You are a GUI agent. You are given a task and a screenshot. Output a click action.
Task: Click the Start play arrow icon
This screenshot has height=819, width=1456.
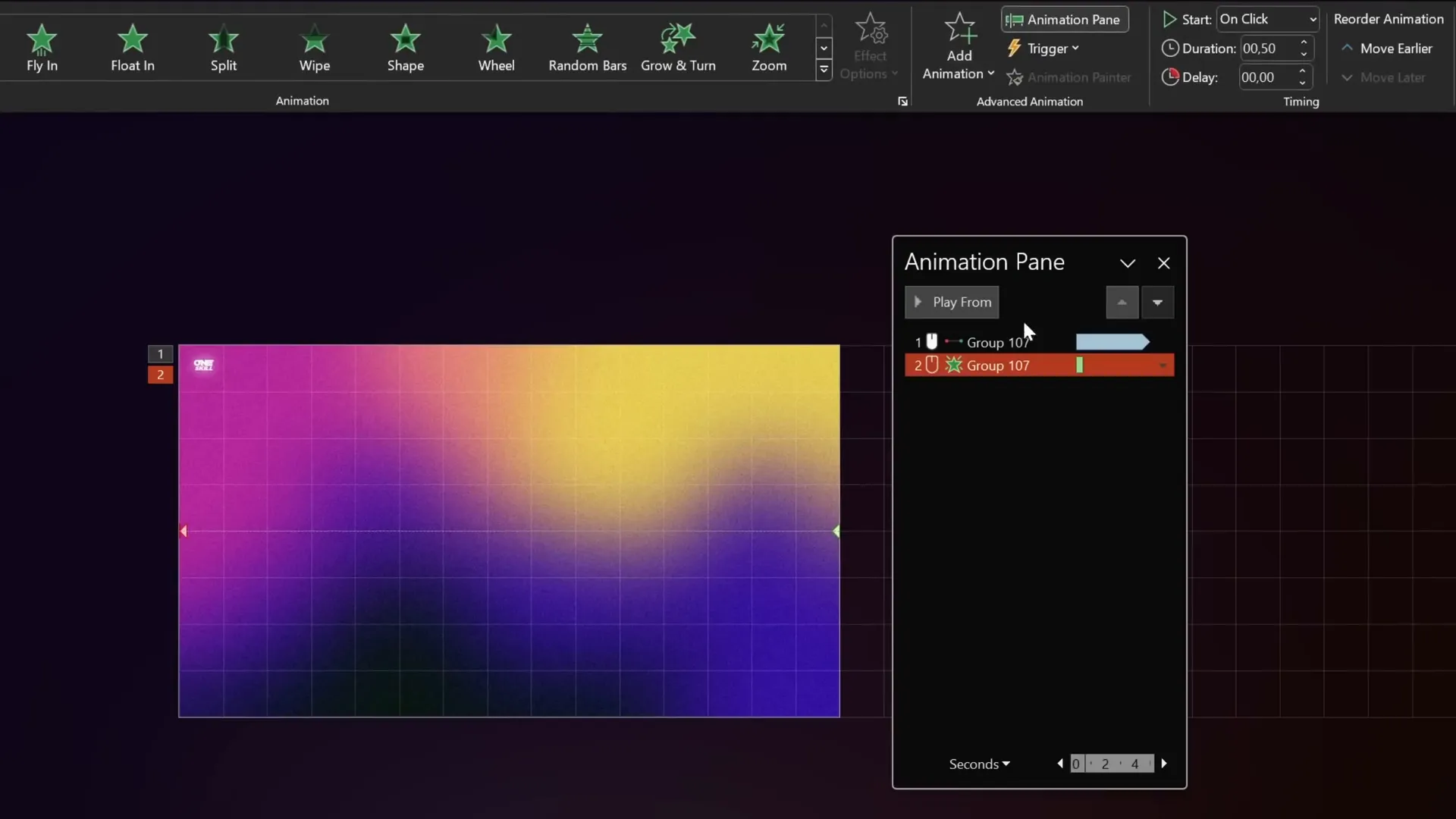[x=1169, y=19]
